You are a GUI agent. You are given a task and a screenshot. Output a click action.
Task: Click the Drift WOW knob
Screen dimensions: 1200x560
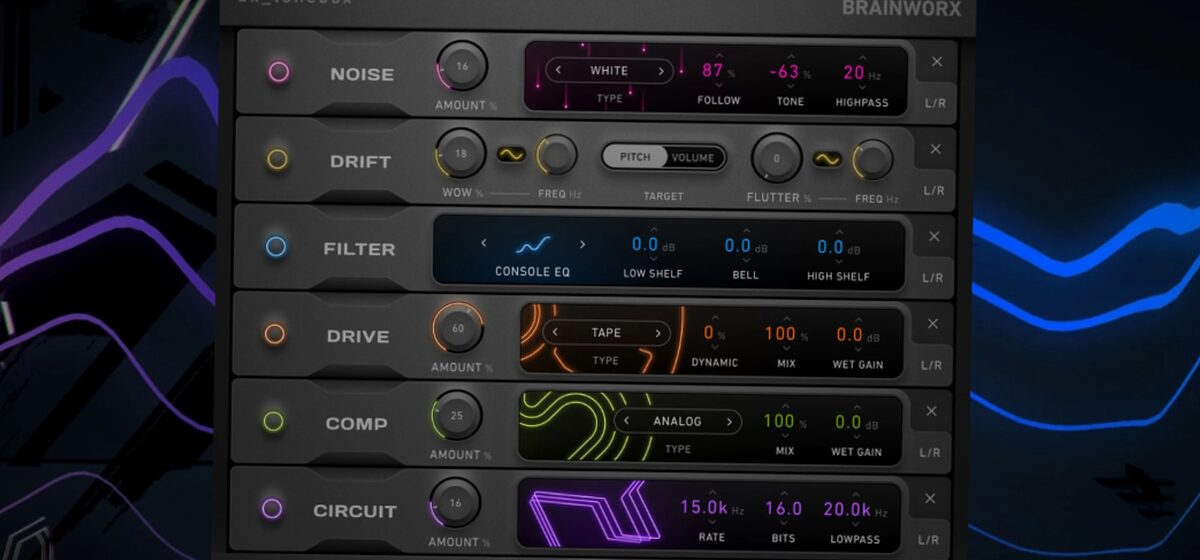(x=460, y=154)
